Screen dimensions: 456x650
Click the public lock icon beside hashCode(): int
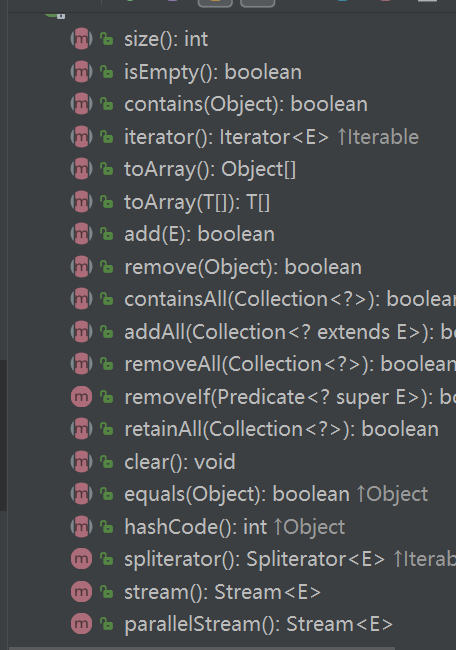pyautogui.click(x=107, y=527)
